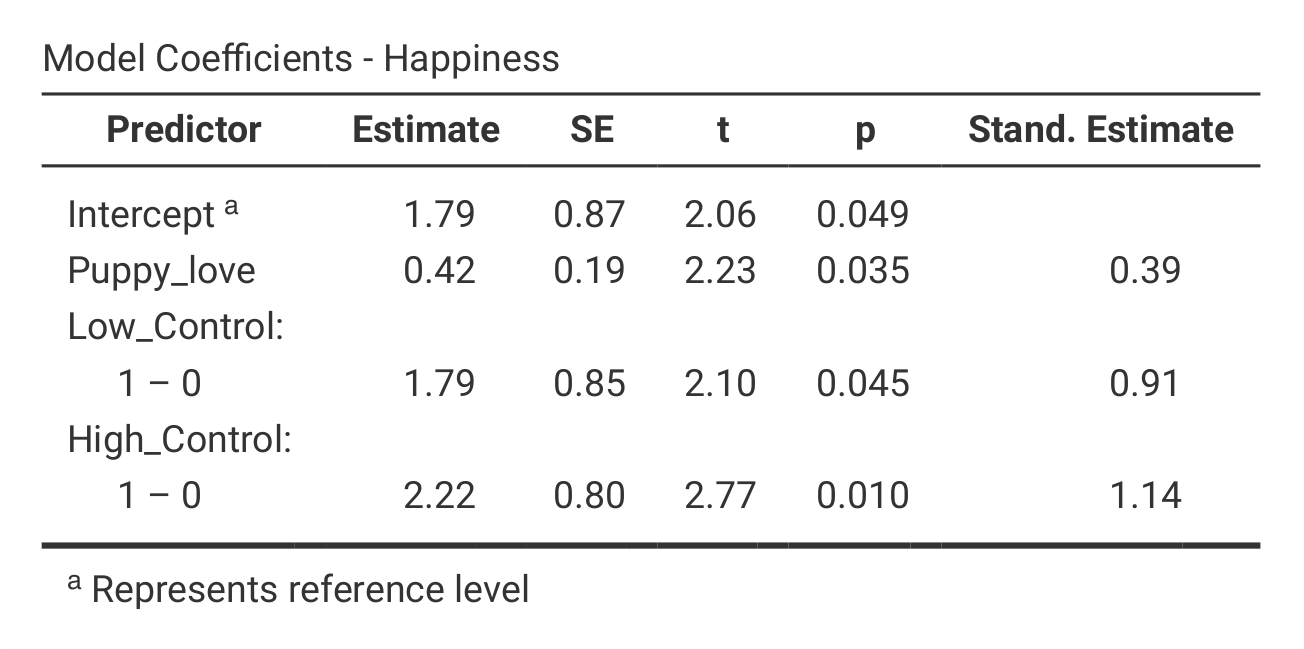Click the Puppy_love predictor label
This screenshot has height=649, width=1304.
[x=161, y=272]
